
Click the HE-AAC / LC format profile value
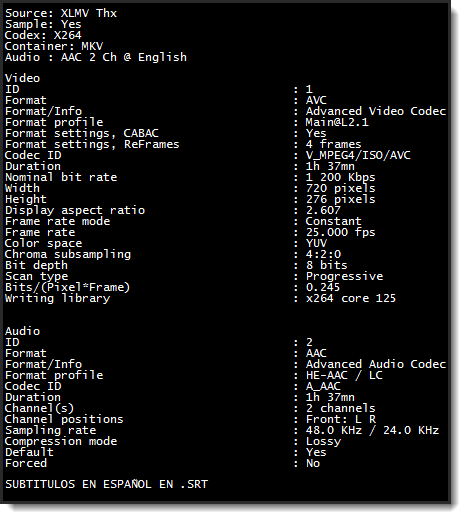click(x=344, y=375)
